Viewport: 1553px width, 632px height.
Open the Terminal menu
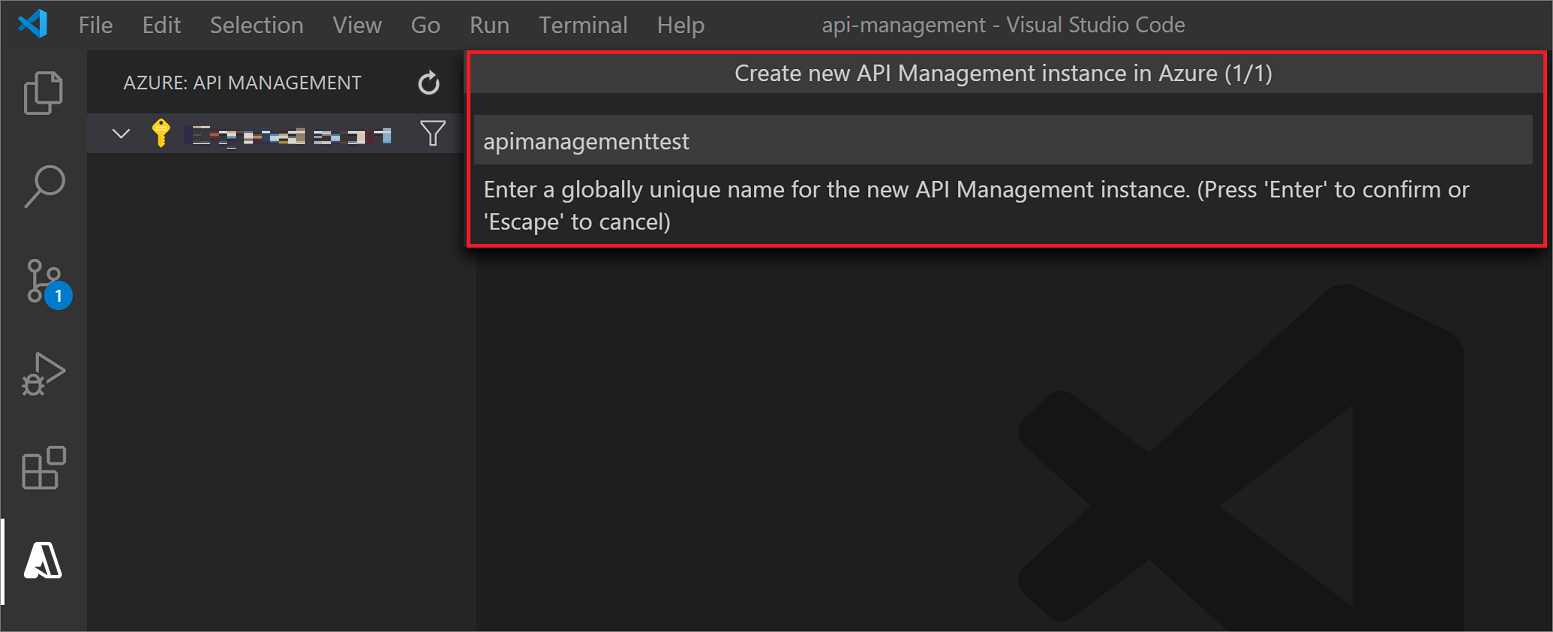(583, 24)
